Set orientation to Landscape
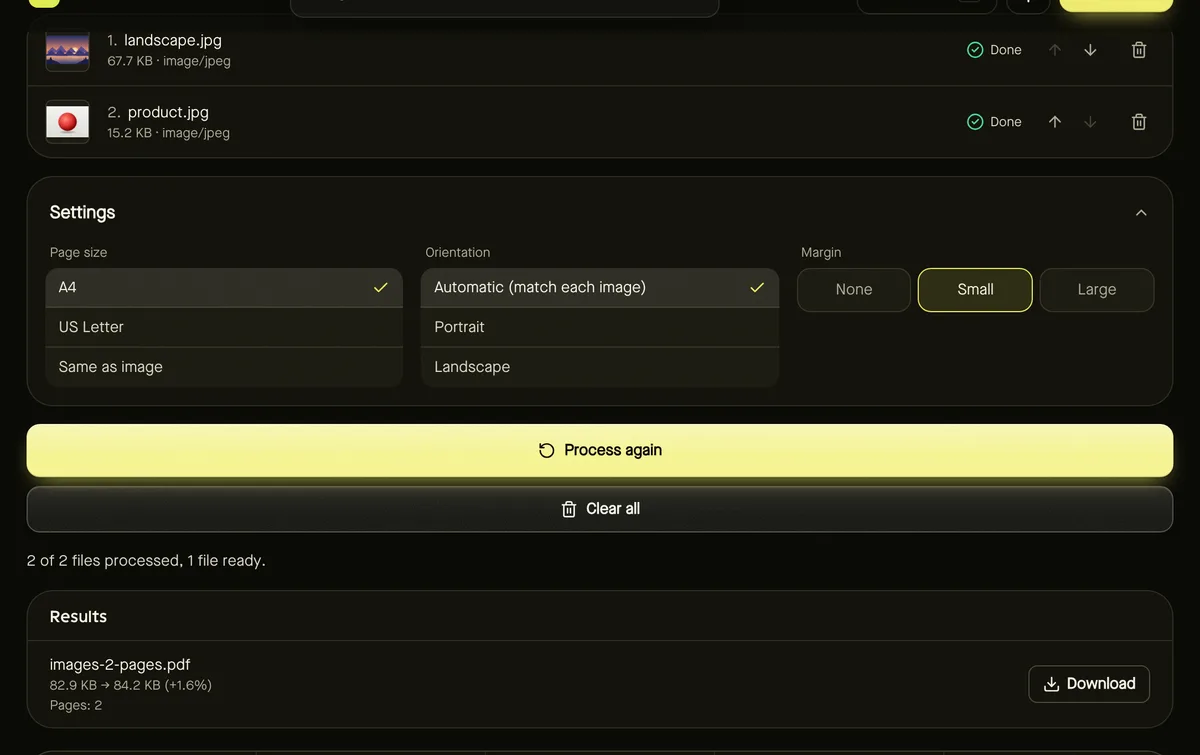The height and width of the screenshot is (755, 1200). 600,367
